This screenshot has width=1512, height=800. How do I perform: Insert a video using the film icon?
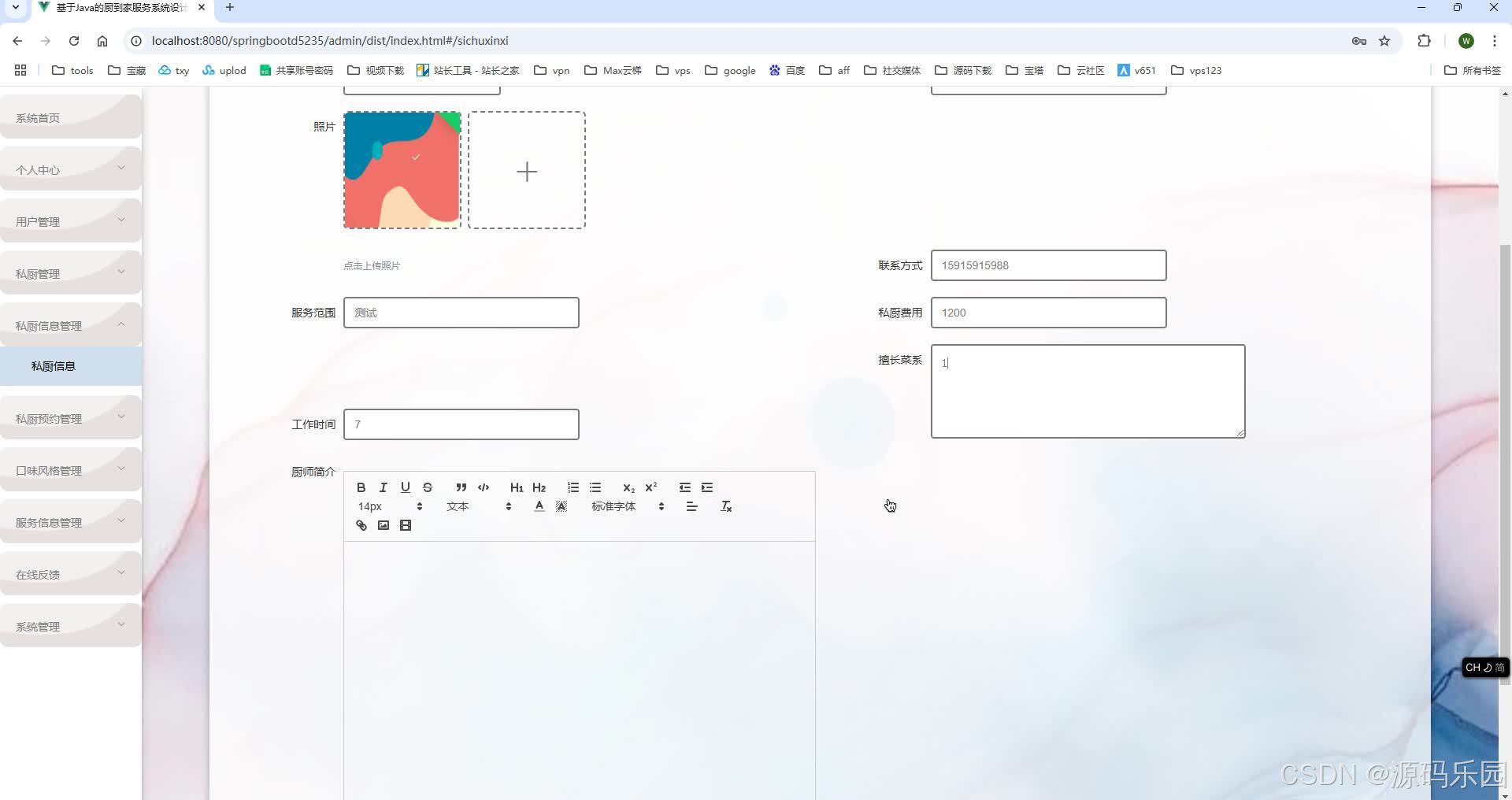(x=405, y=525)
